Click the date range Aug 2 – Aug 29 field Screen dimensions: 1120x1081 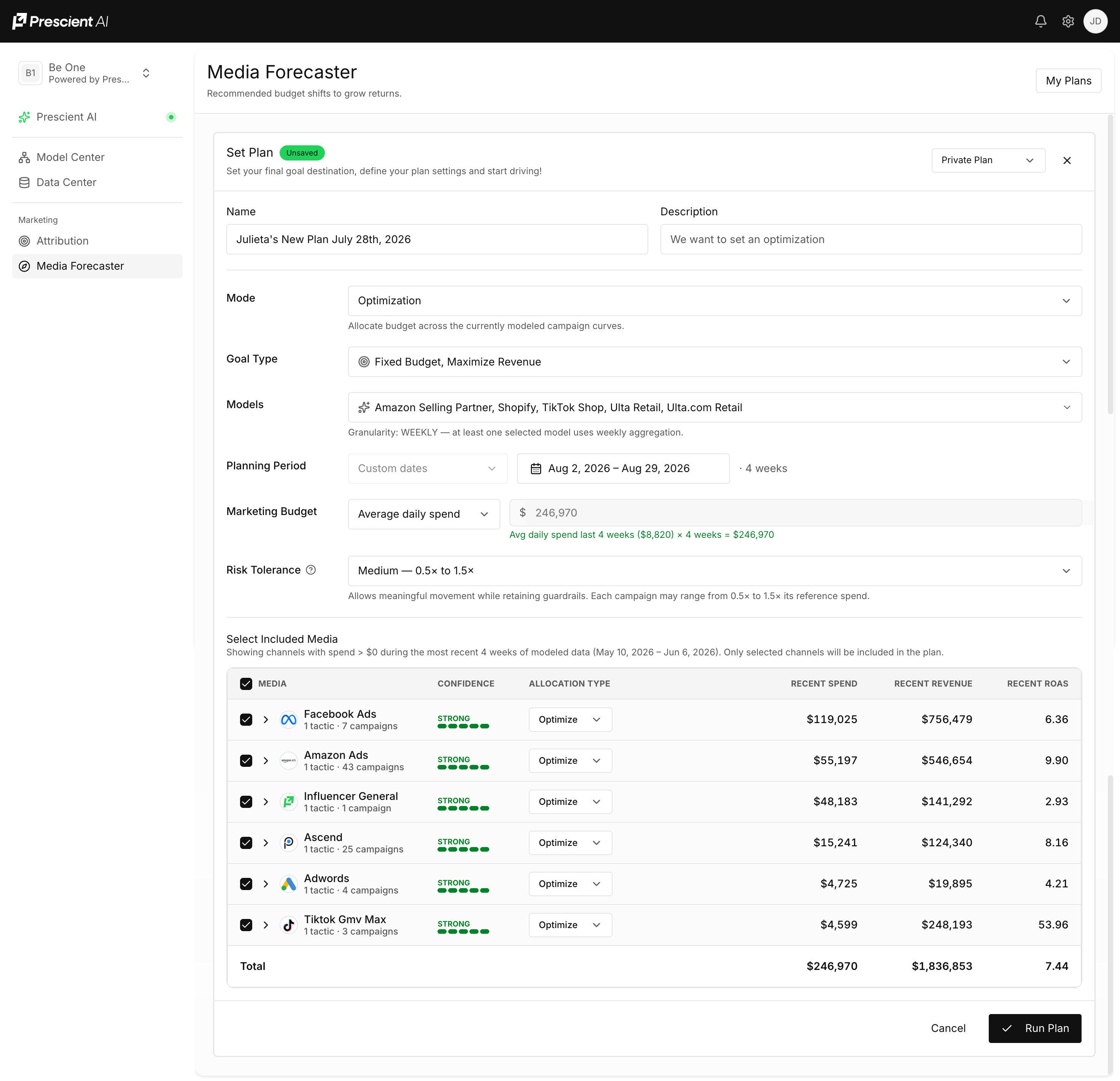click(623, 469)
